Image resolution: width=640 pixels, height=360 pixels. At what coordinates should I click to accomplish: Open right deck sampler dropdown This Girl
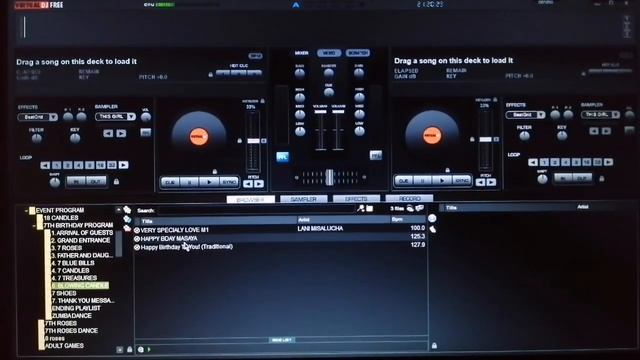[x=600, y=114]
